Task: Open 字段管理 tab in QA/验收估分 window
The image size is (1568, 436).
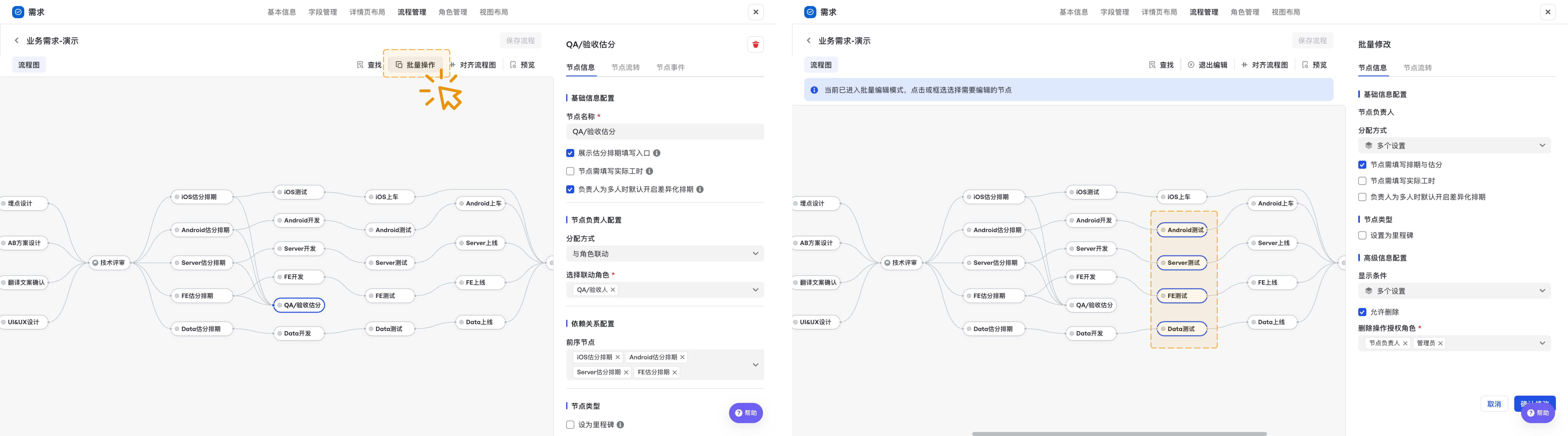Action: (x=323, y=12)
